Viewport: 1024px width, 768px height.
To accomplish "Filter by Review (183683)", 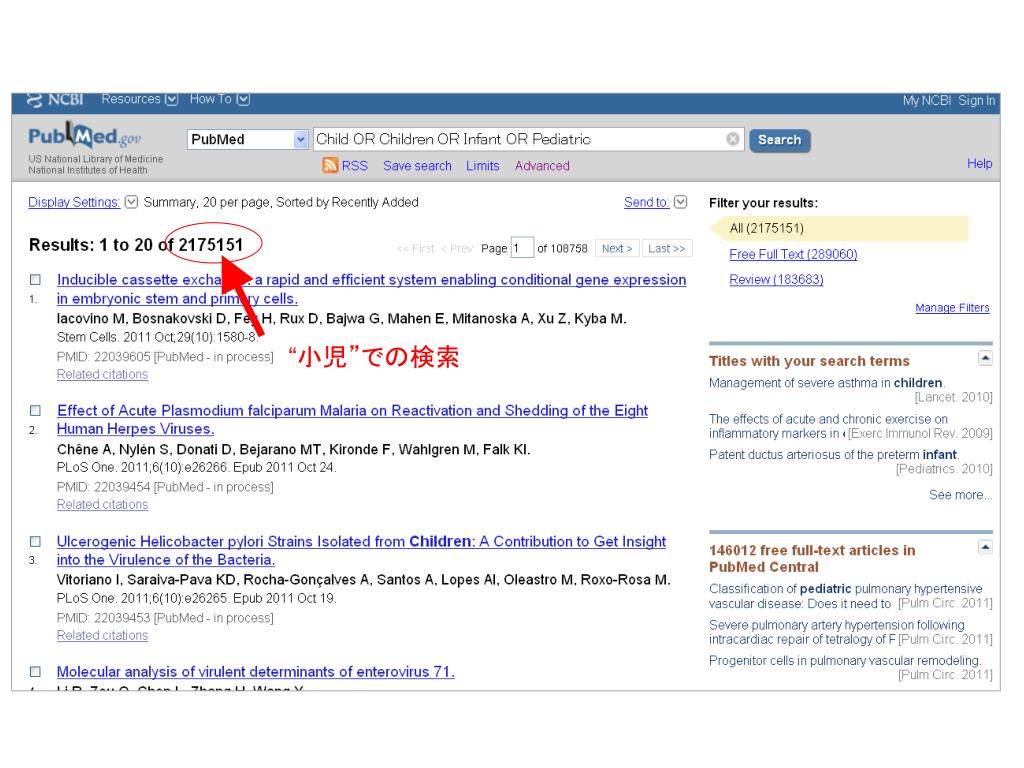I will pyautogui.click(x=776, y=280).
